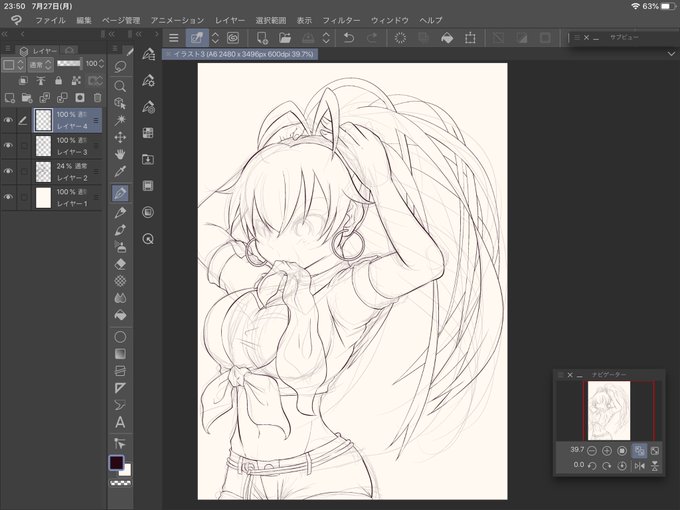Click the Scale/Rotate transform icon
680x510 pixels.
coord(470,38)
